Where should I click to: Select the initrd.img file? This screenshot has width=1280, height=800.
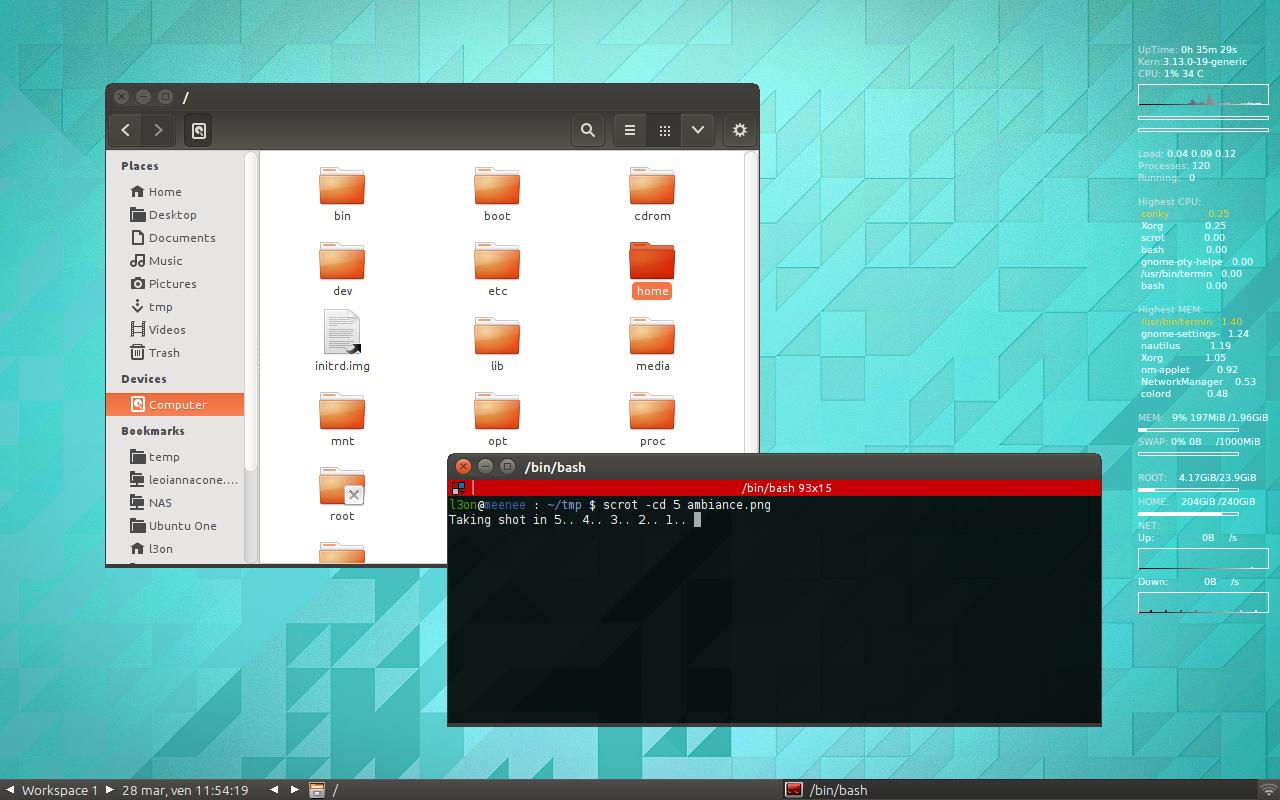[x=342, y=341]
